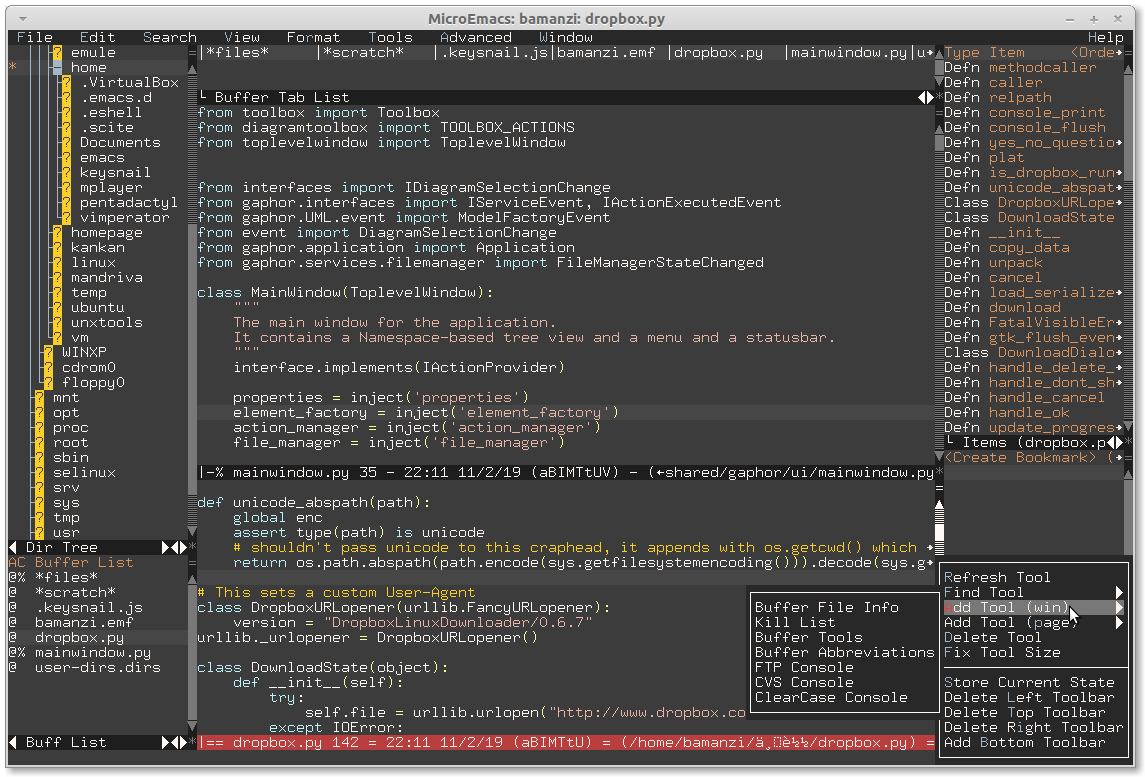The image size is (1145, 777).
Task: Open window menu arrow in title bar
Action: [23, 18]
